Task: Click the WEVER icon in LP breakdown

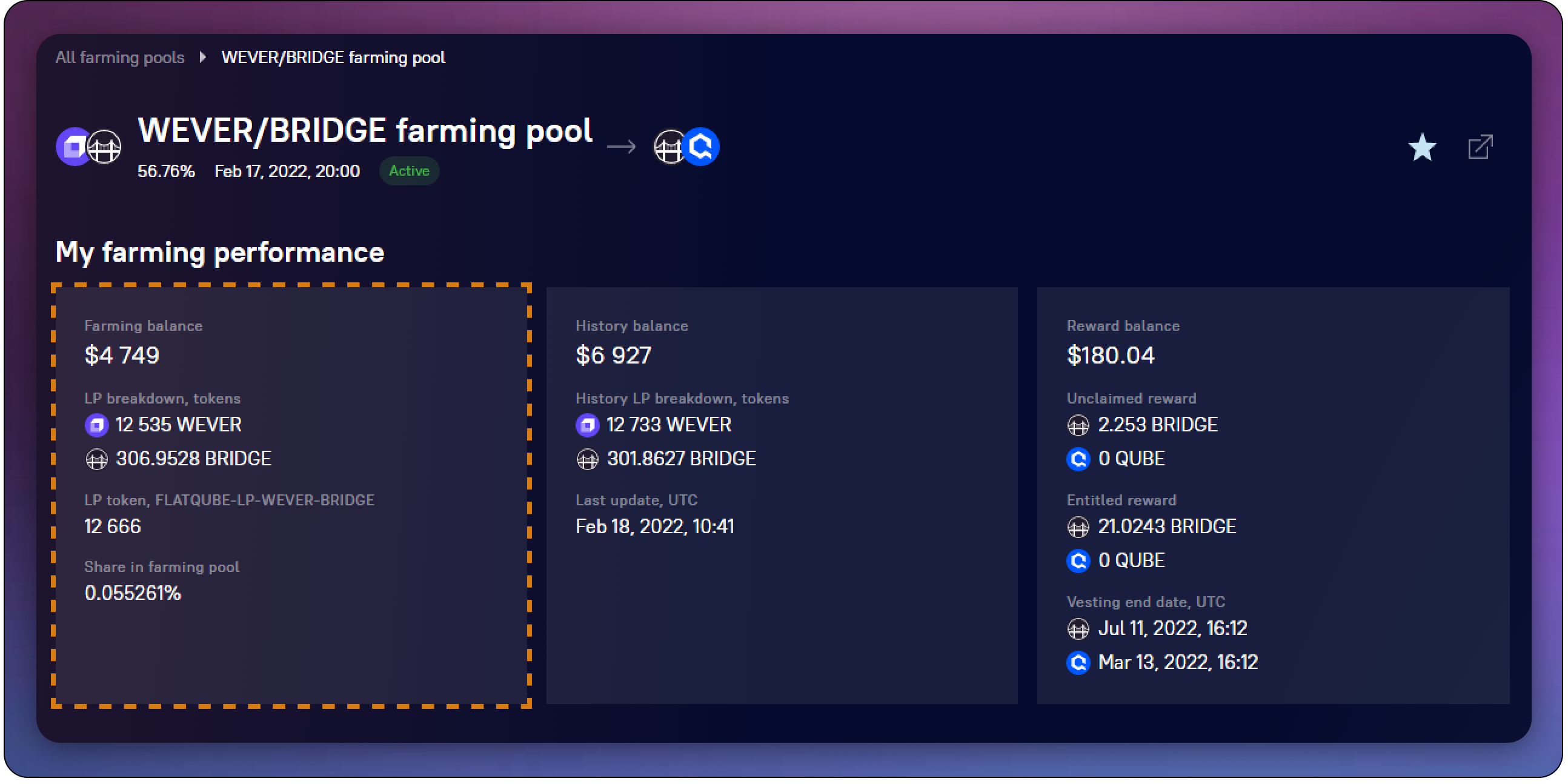Action: [x=97, y=425]
